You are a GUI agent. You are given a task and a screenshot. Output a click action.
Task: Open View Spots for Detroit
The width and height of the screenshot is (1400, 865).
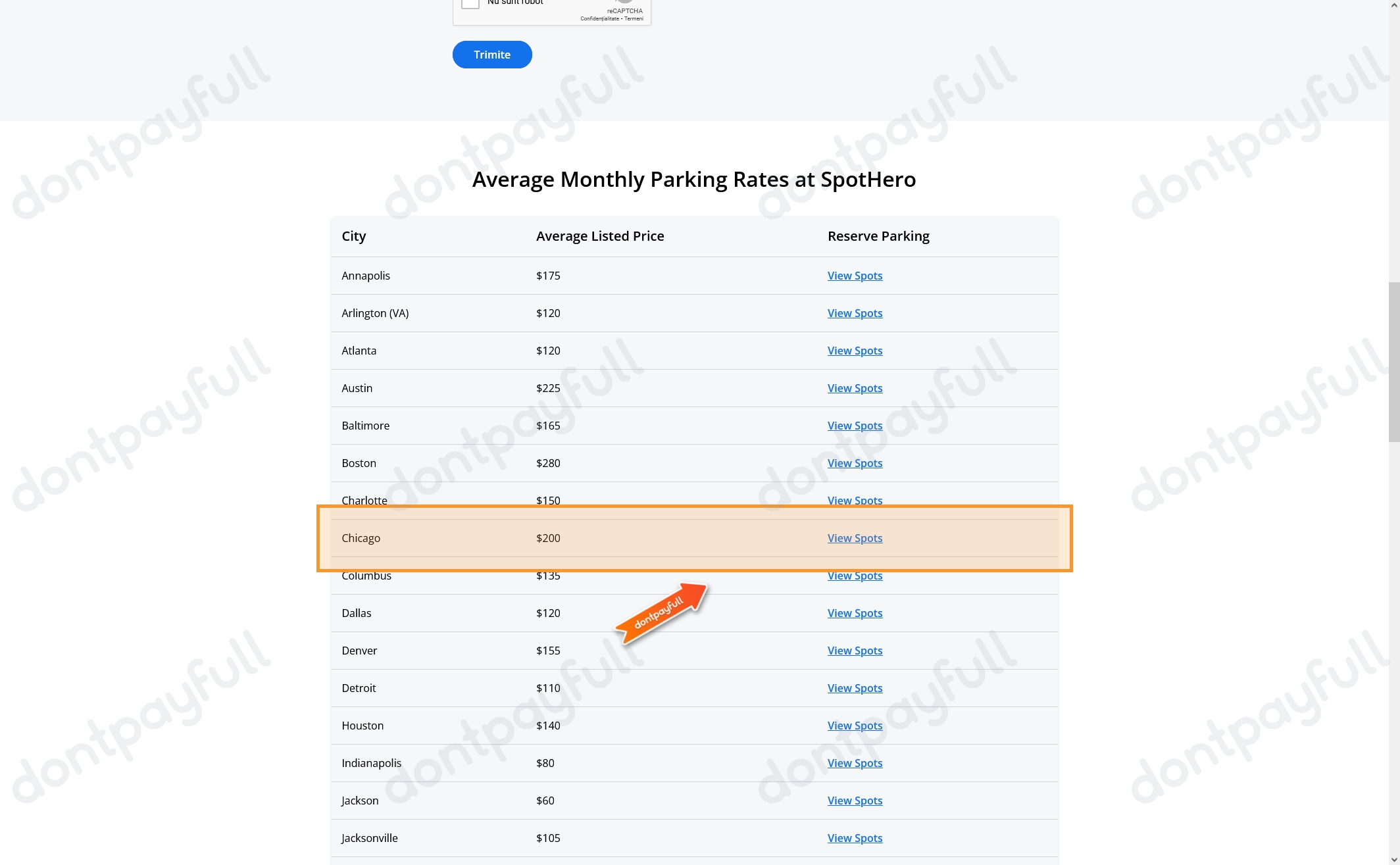pyautogui.click(x=855, y=688)
